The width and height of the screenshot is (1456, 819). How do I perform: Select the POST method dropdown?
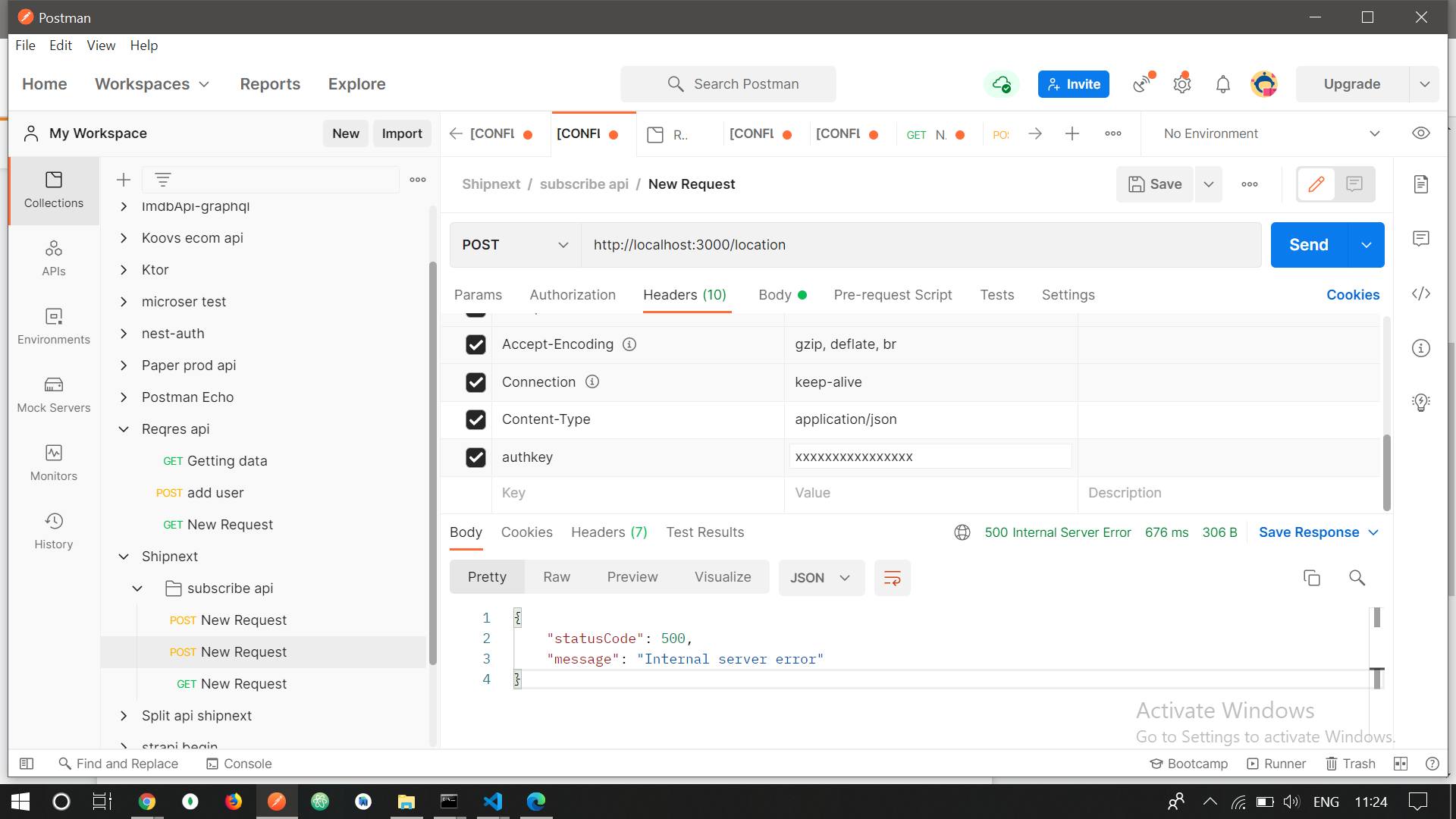(x=513, y=244)
